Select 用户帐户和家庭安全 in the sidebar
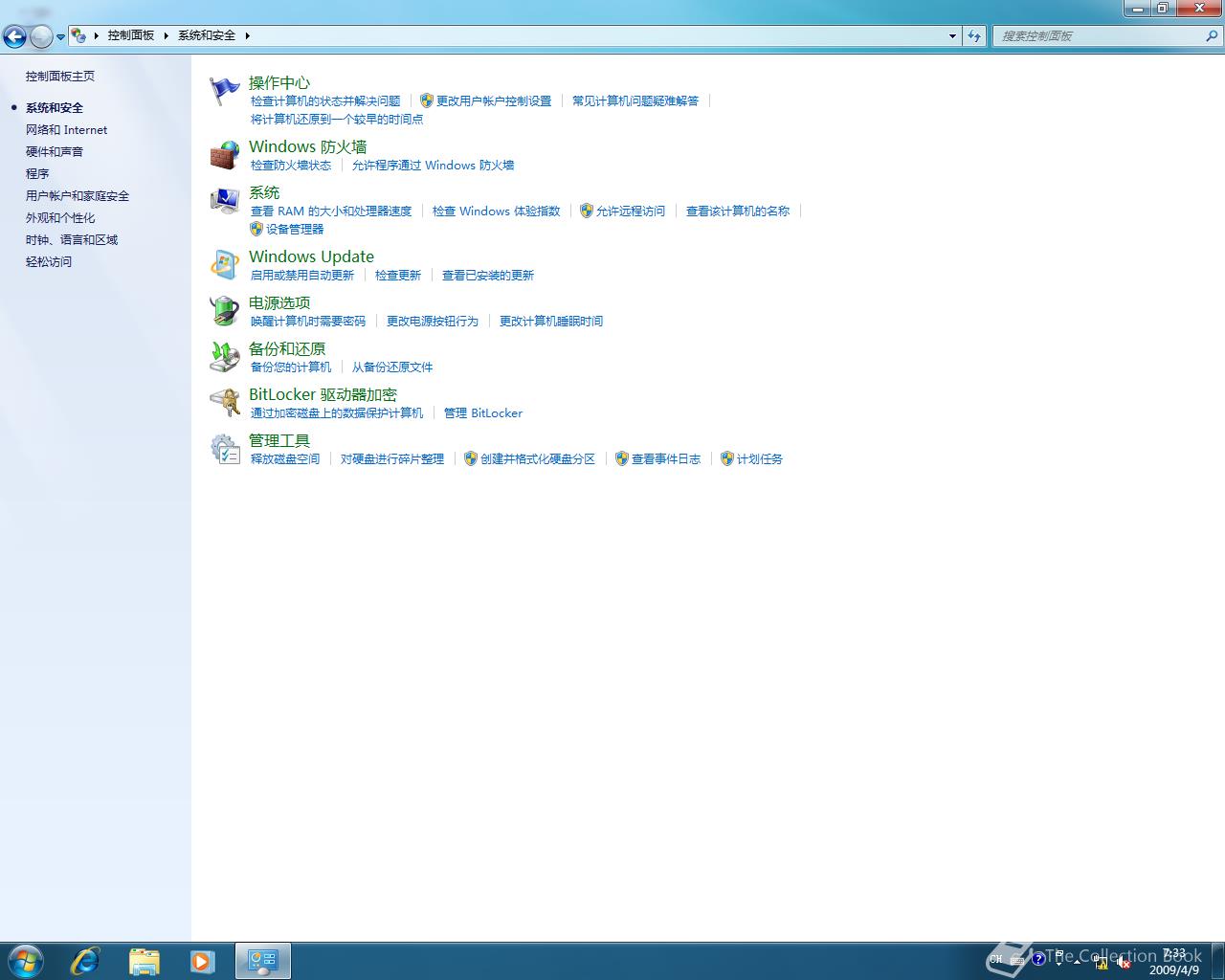1225x980 pixels. click(78, 195)
